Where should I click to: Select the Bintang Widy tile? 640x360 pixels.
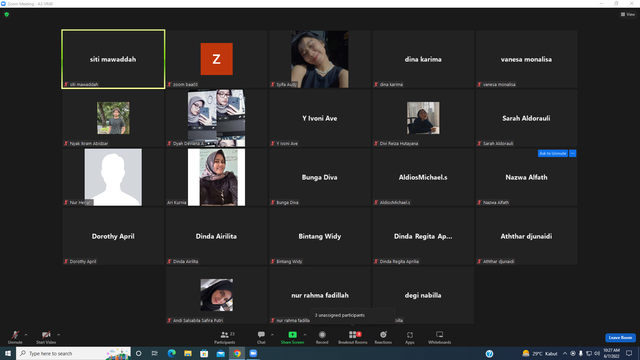[320, 236]
